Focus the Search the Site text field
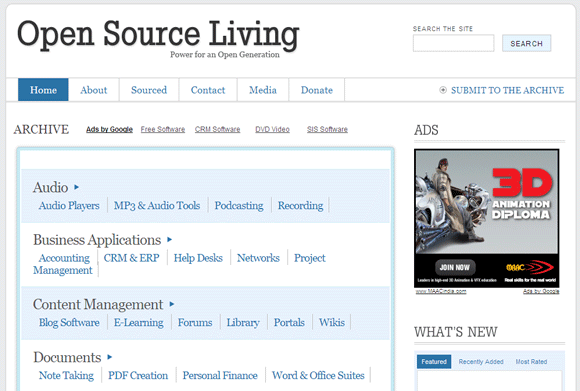This screenshot has width=580, height=391. (453, 43)
